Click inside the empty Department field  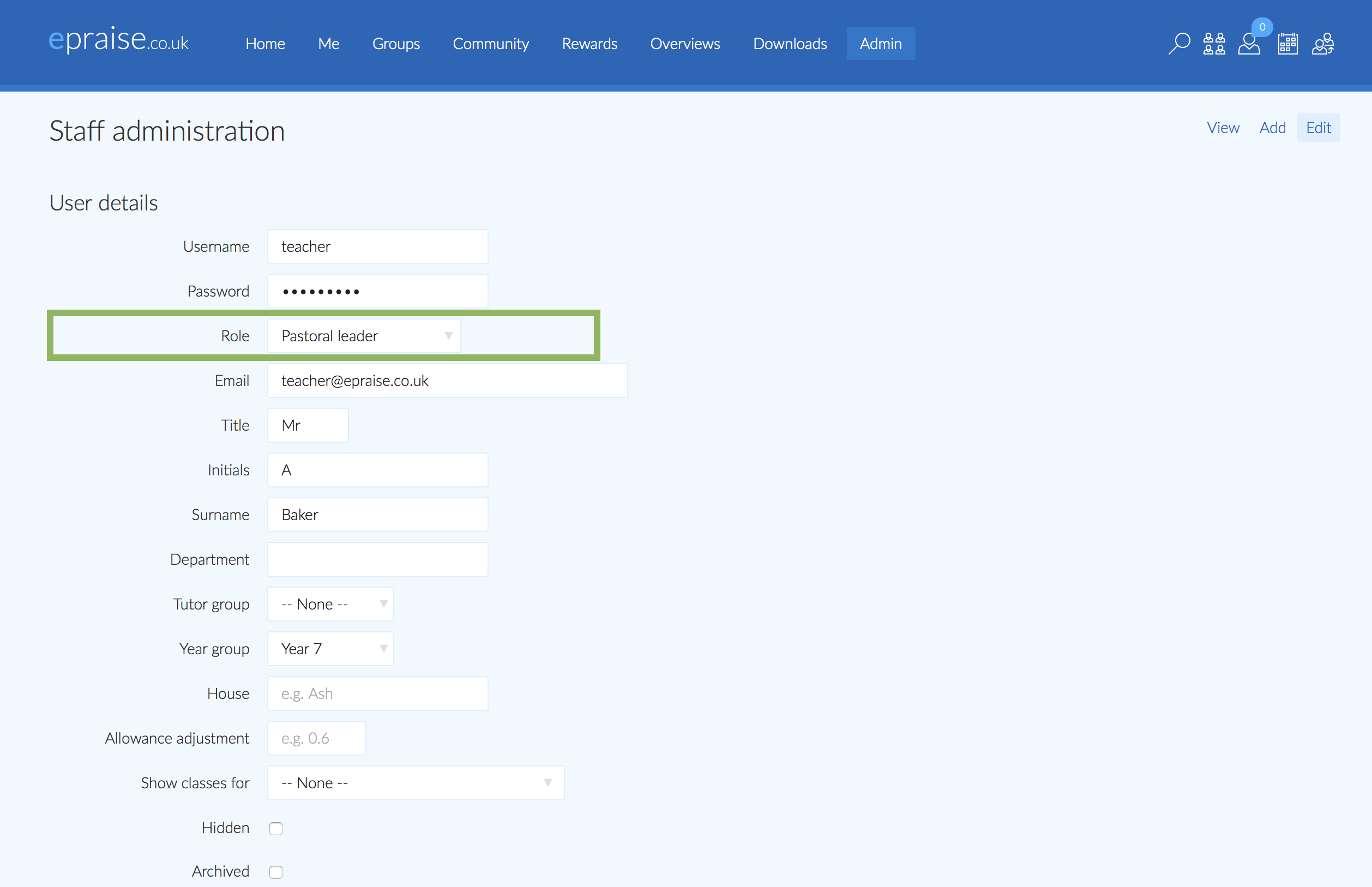coord(377,559)
